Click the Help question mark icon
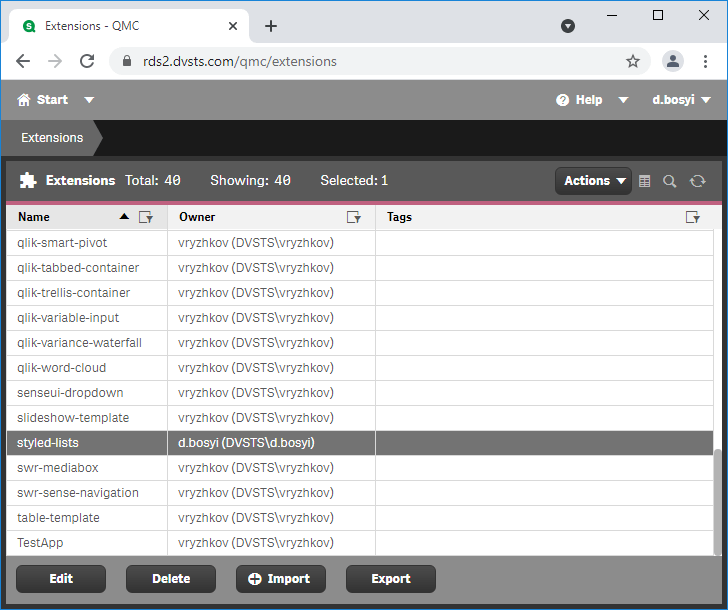Viewport: 728px width, 610px height. pos(562,100)
